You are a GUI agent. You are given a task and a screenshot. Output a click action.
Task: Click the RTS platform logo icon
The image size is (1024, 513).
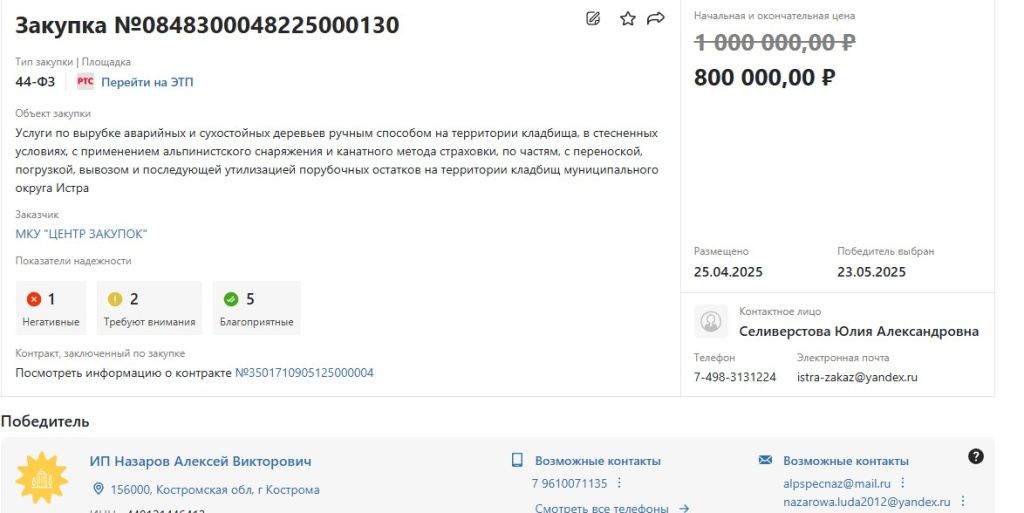pos(86,82)
